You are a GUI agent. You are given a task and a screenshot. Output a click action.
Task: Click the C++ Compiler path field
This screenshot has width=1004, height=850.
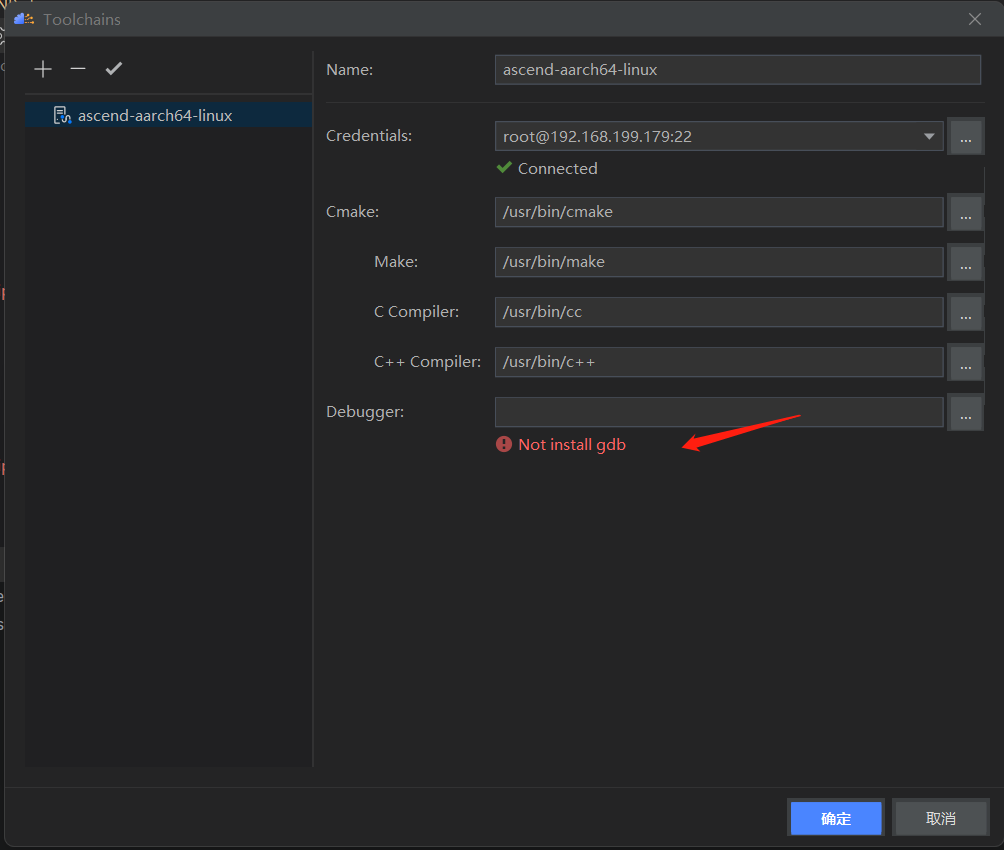click(x=719, y=362)
